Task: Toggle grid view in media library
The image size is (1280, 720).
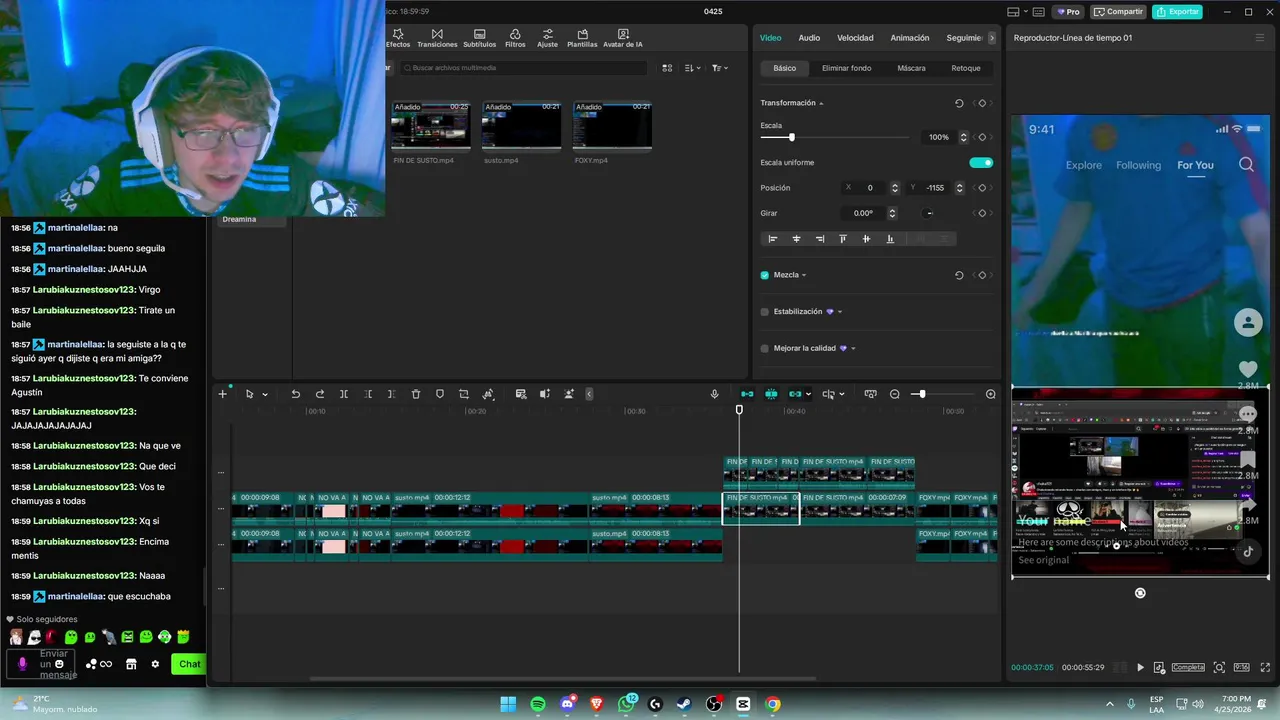Action: pos(667,68)
